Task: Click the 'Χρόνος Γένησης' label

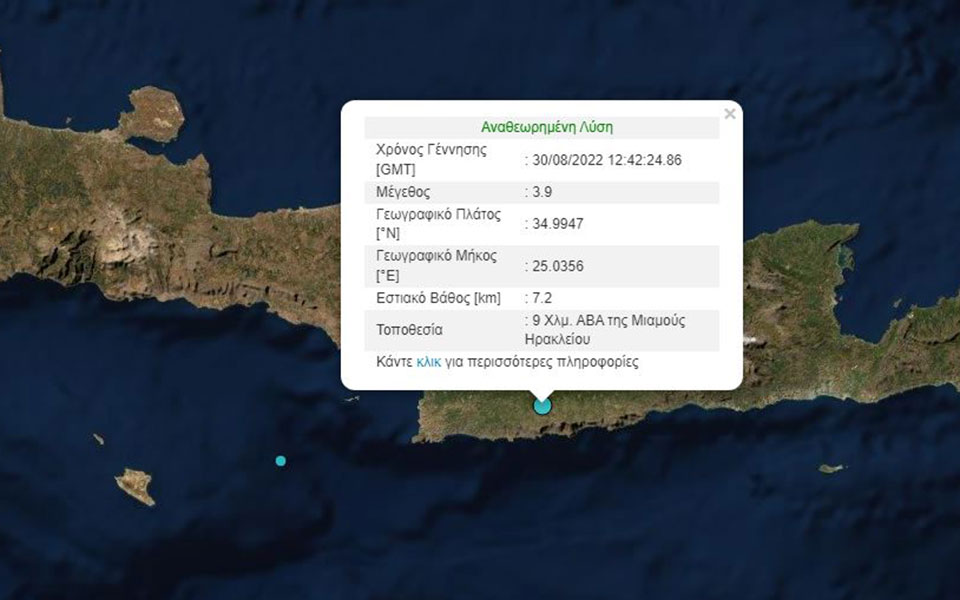Action: click(x=431, y=150)
